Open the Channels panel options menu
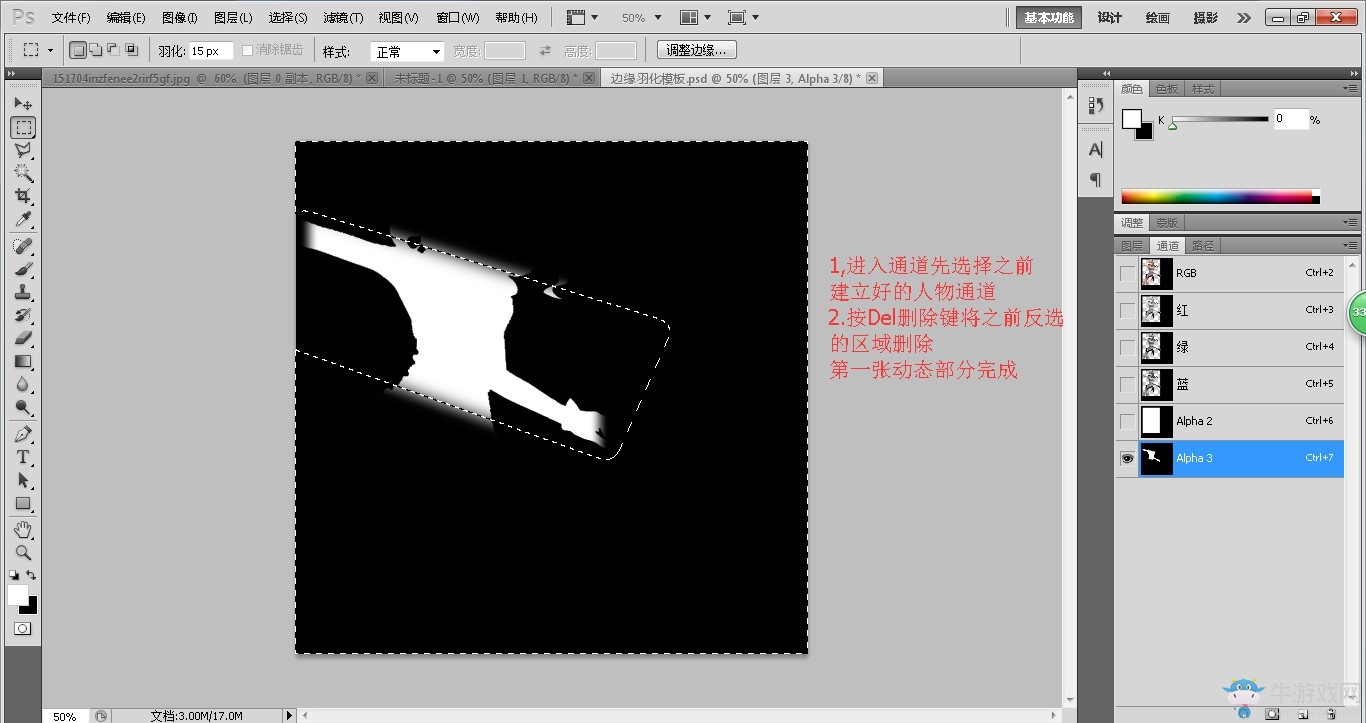Image resolution: width=1366 pixels, height=723 pixels. click(x=1351, y=245)
